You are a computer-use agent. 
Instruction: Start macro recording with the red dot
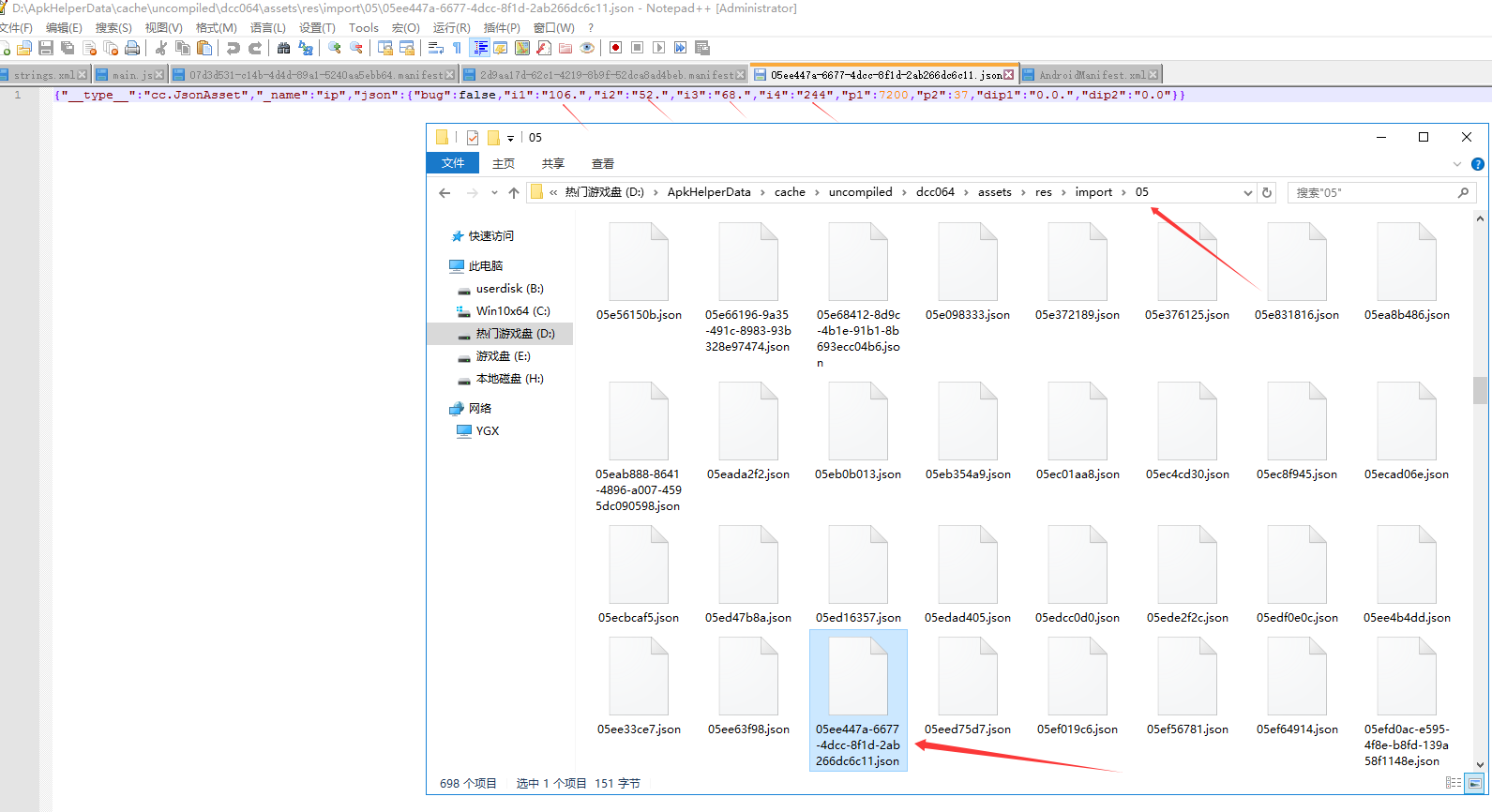tap(615, 48)
